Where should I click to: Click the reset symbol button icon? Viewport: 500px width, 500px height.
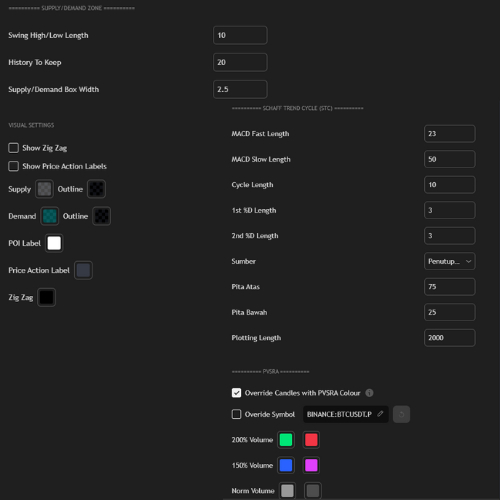pyautogui.click(x=401, y=414)
